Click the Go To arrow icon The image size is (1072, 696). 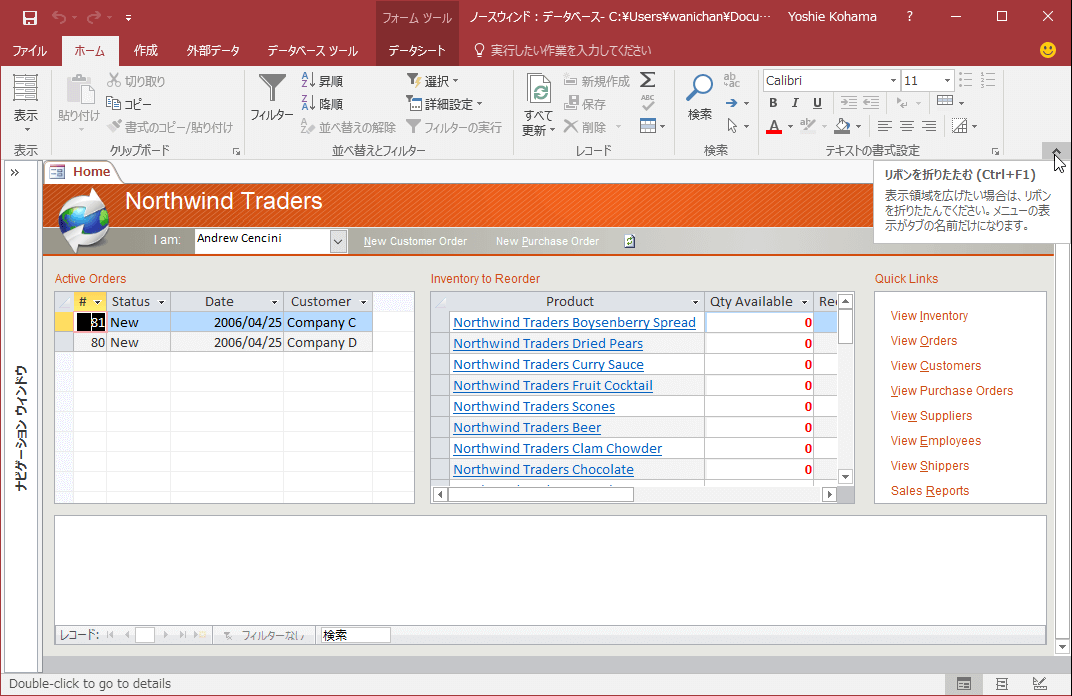732,103
